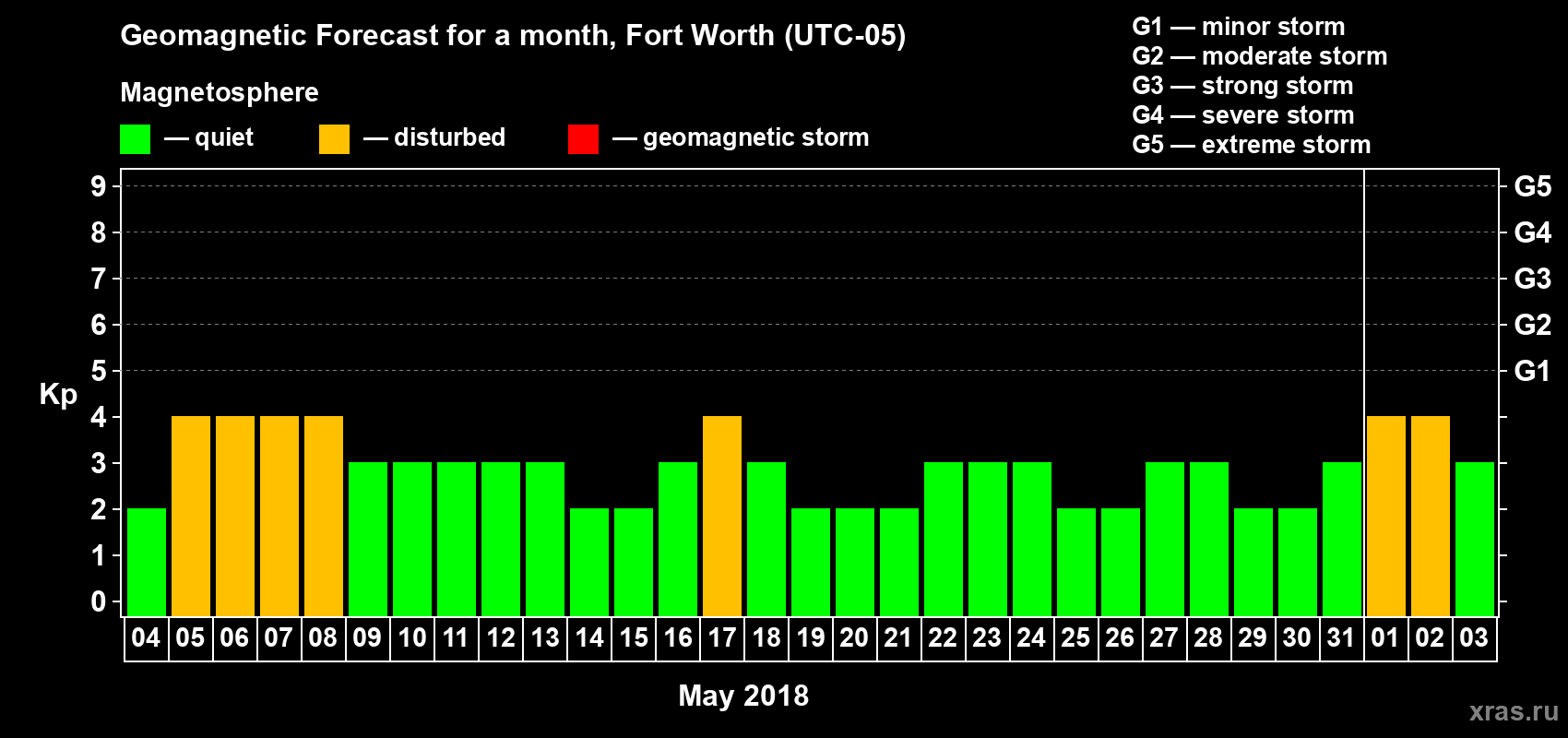Click the green bar for May 31
The height and width of the screenshot is (738, 1568).
click(x=1342, y=539)
